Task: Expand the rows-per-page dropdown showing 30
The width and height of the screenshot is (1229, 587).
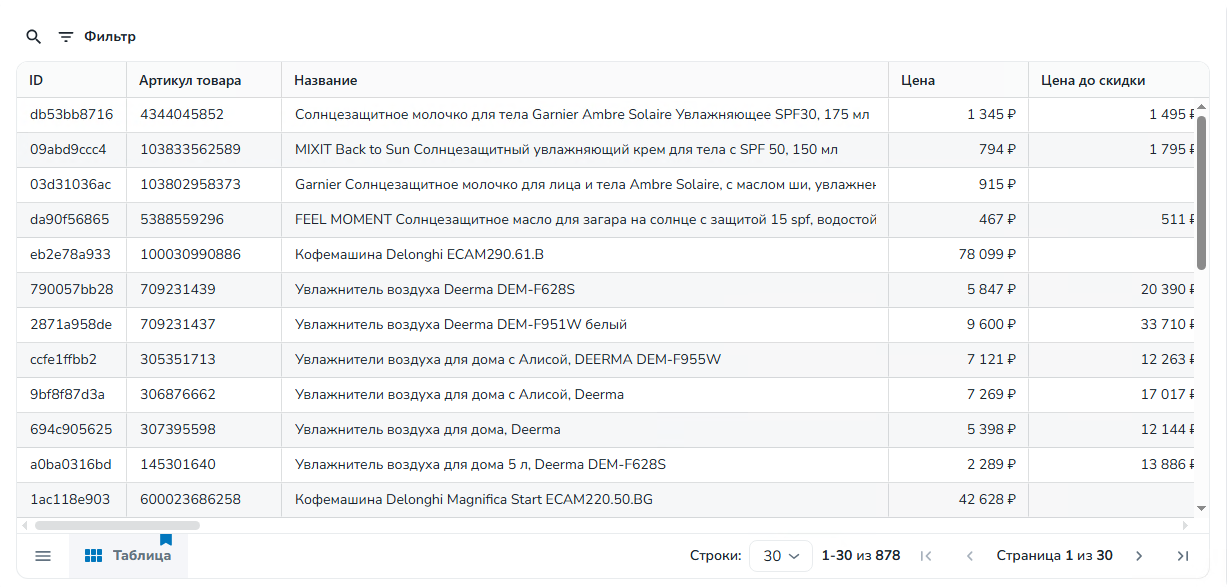Action: pyautogui.click(x=781, y=556)
